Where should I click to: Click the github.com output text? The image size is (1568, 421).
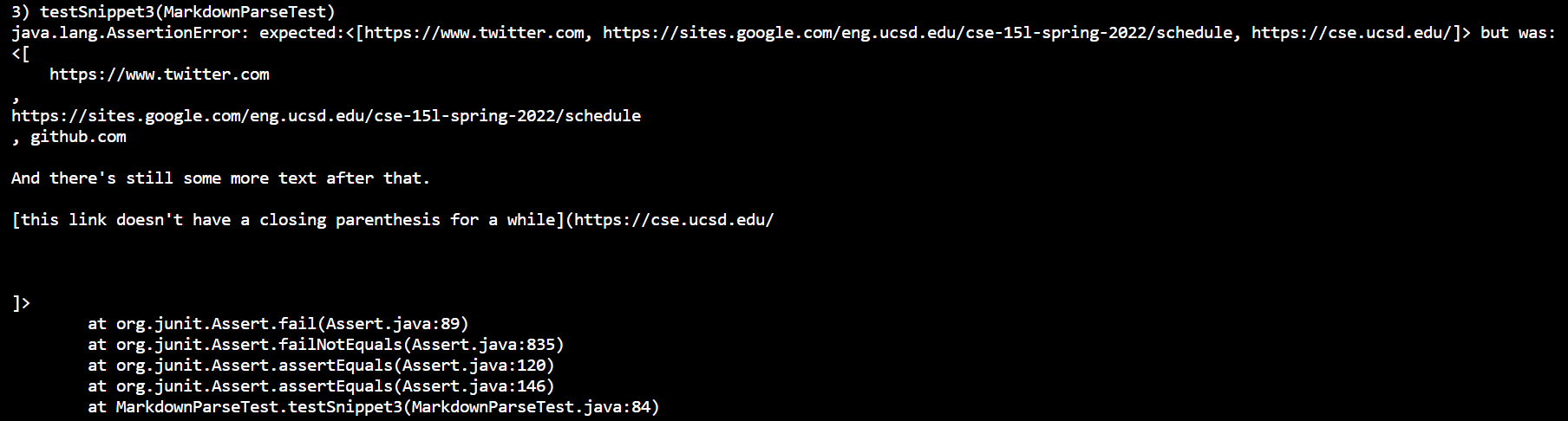click(x=78, y=137)
